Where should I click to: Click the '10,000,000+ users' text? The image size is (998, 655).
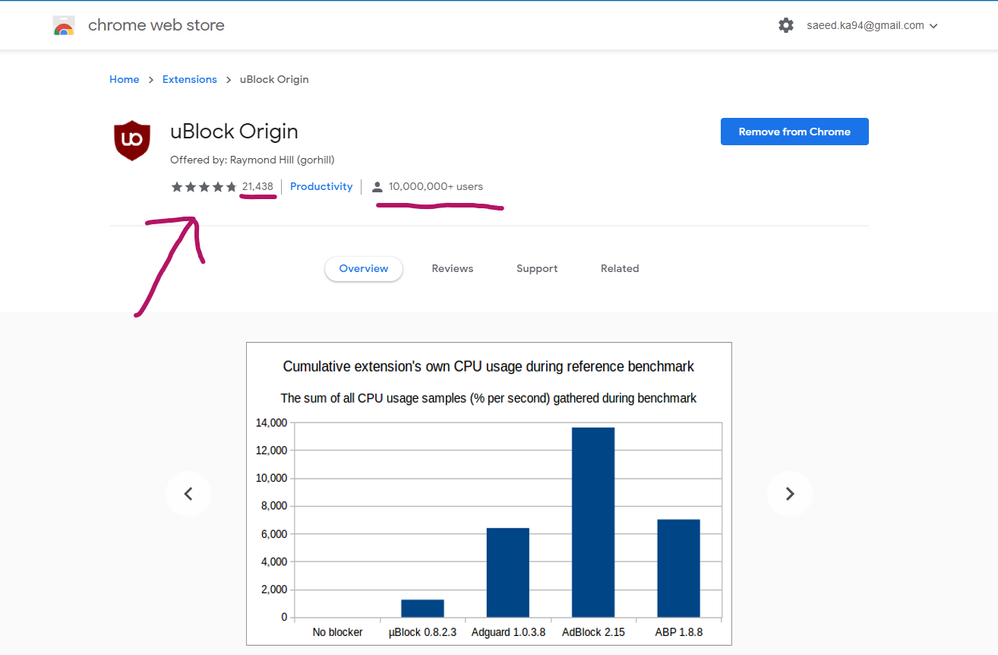coord(436,187)
